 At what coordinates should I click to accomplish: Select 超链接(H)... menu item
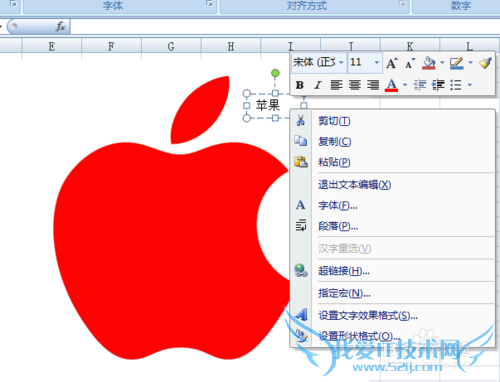(x=393, y=271)
